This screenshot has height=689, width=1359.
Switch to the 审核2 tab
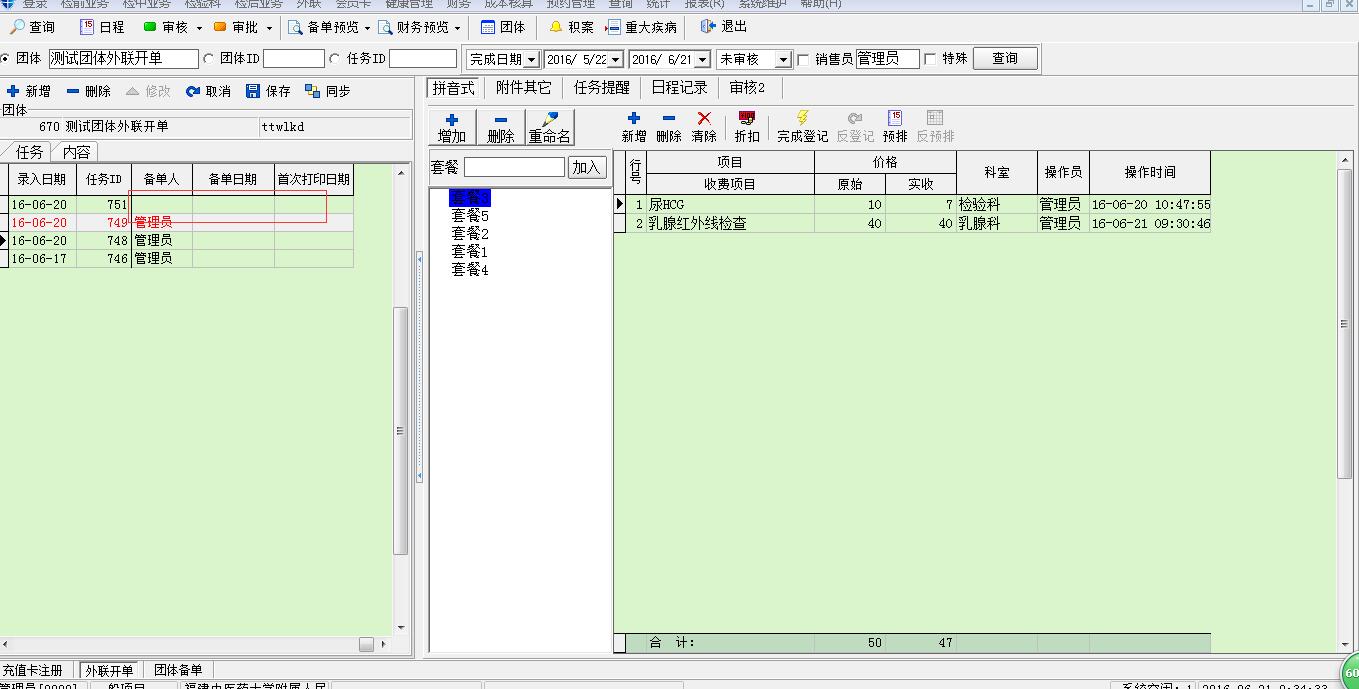[747, 88]
